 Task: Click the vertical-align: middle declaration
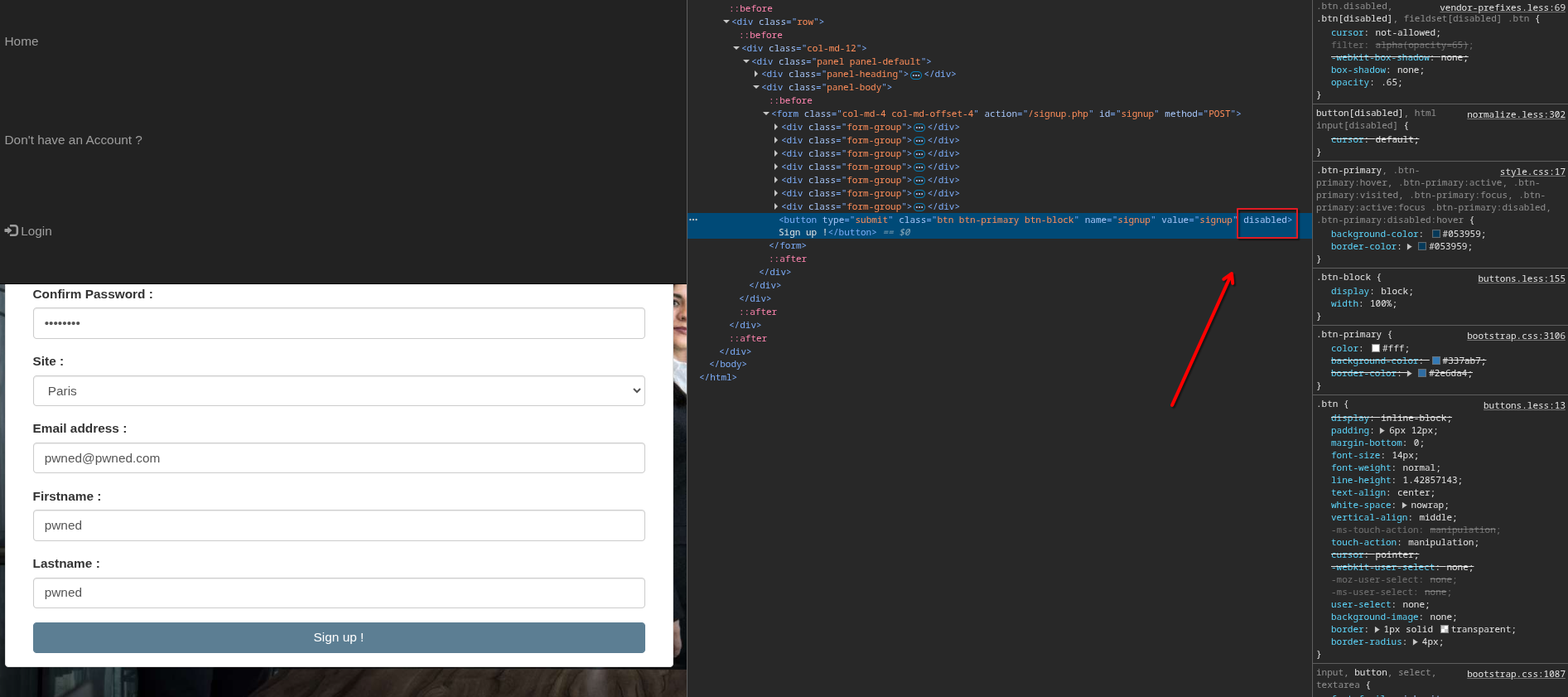pos(1394,518)
